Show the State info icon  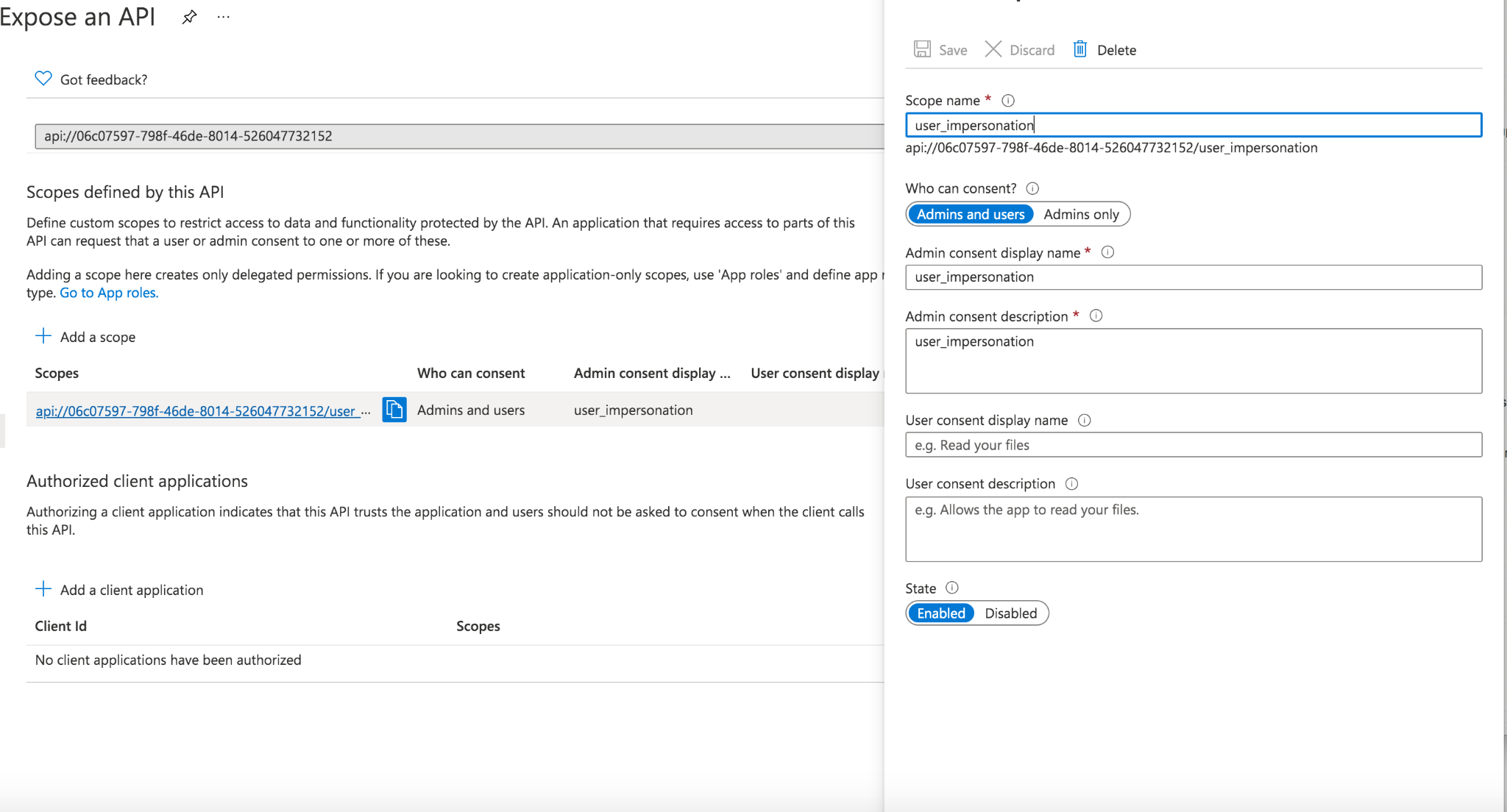pyautogui.click(x=952, y=588)
